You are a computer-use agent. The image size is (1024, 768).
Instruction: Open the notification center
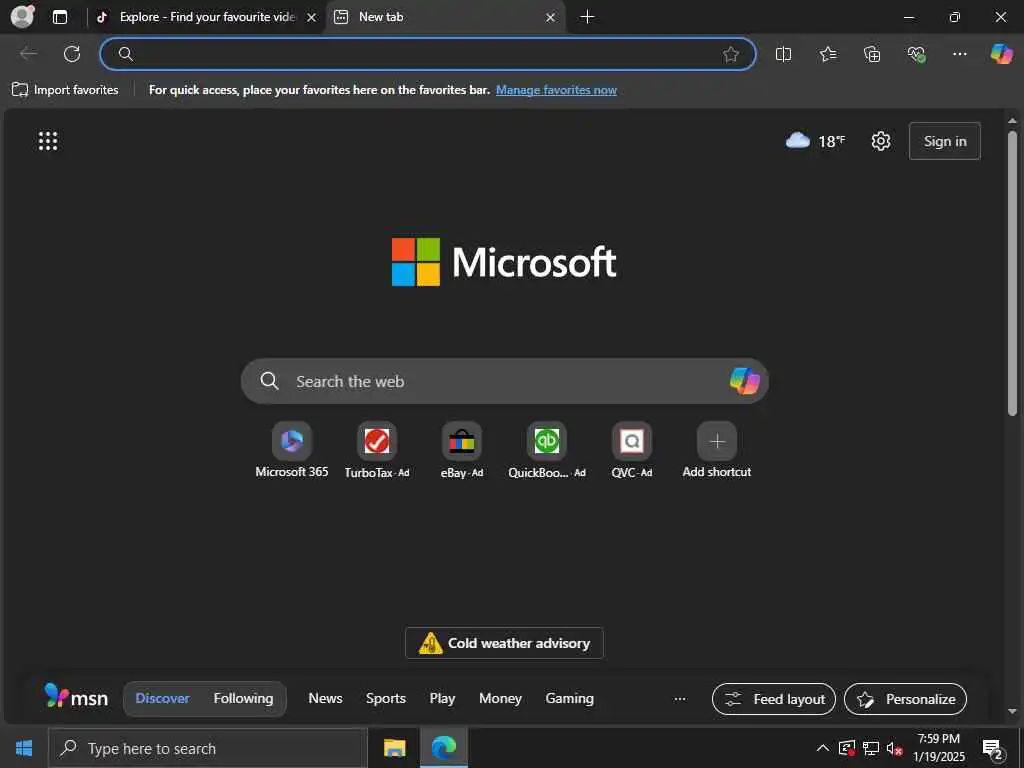(x=993, y=748)
